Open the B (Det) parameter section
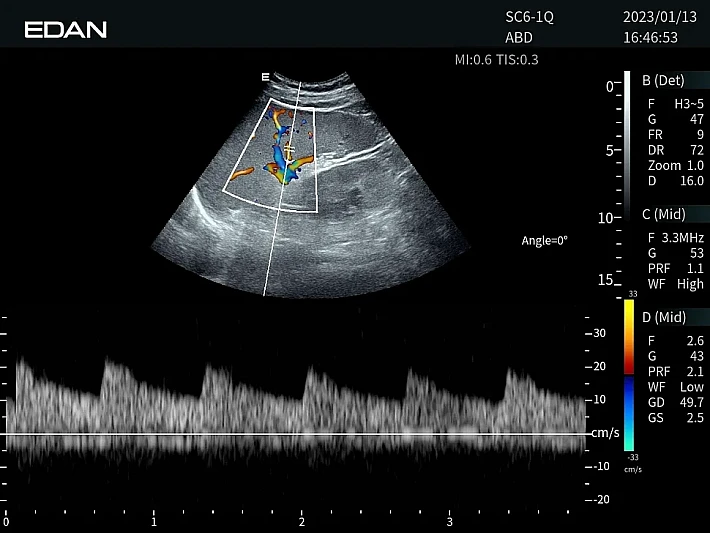Viewport: 710px width, 533px height. [x=663, y=80]
